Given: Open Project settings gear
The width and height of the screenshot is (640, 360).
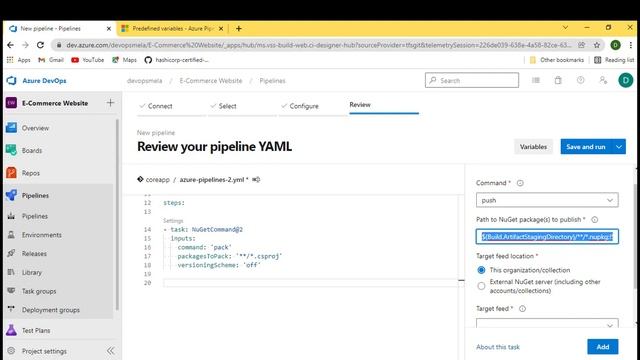Looking at the screenshot, I should (x=11, y=351).
